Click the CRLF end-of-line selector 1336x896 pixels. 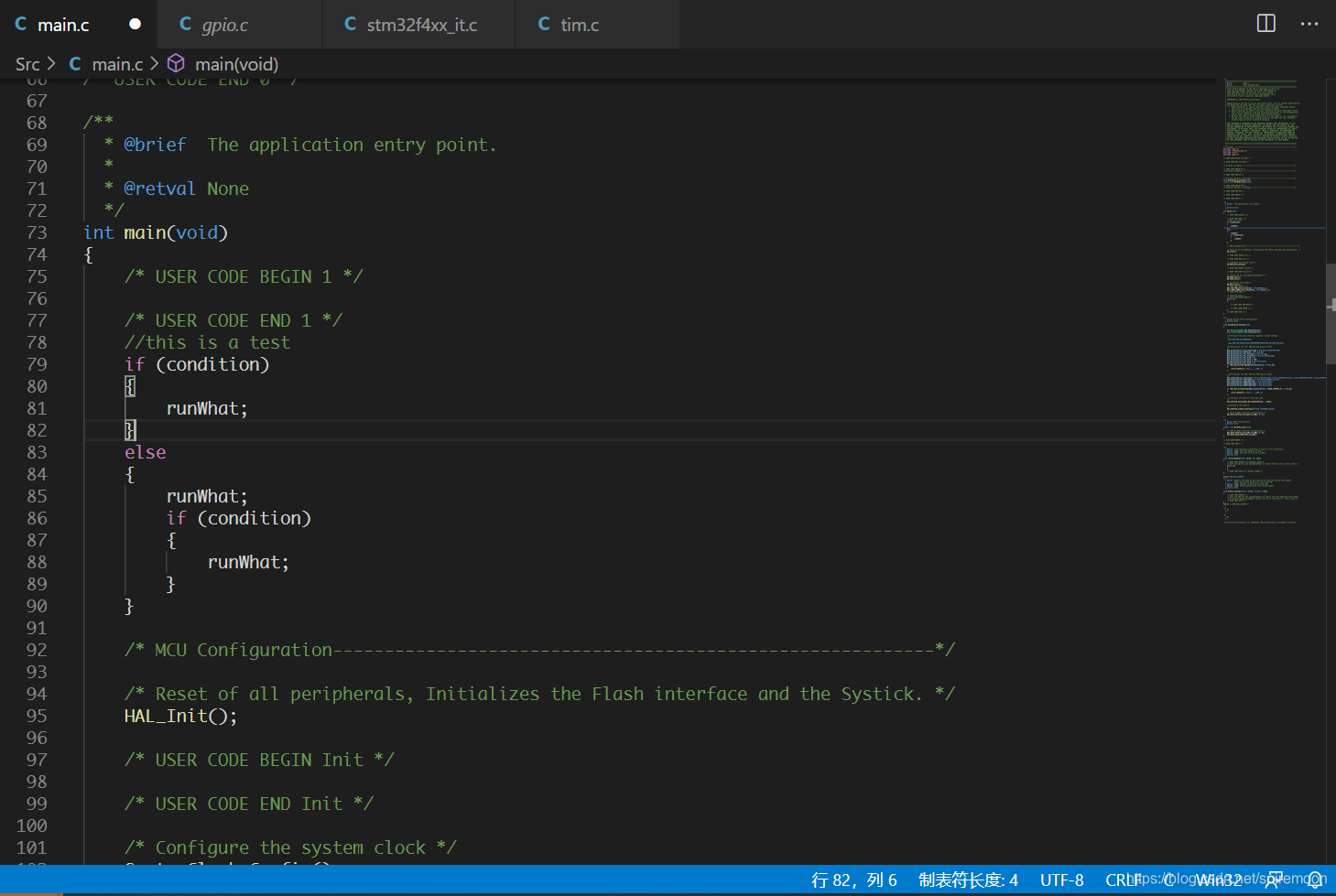[x=1124, y=880]
